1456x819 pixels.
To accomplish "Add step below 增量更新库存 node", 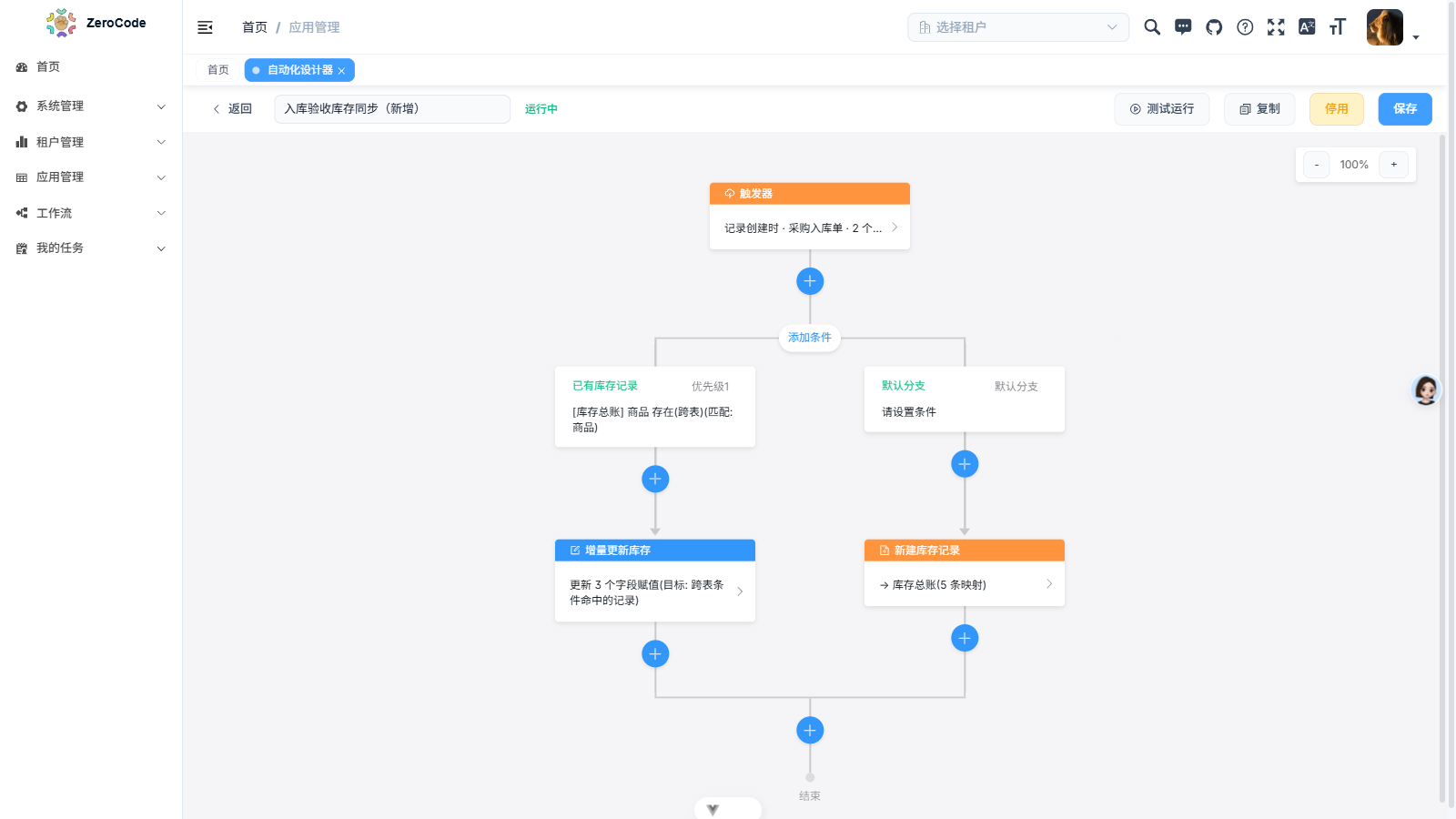I will coord(655,653).
